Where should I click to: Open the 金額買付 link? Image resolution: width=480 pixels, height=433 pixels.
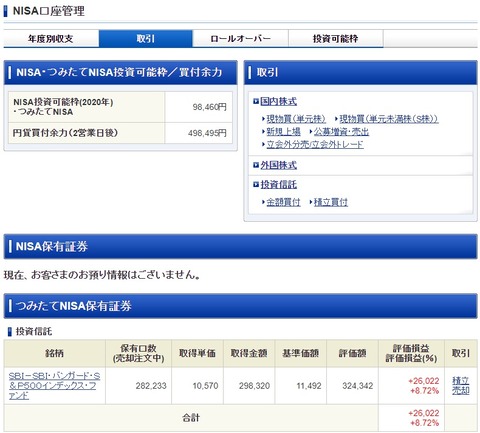283,202
